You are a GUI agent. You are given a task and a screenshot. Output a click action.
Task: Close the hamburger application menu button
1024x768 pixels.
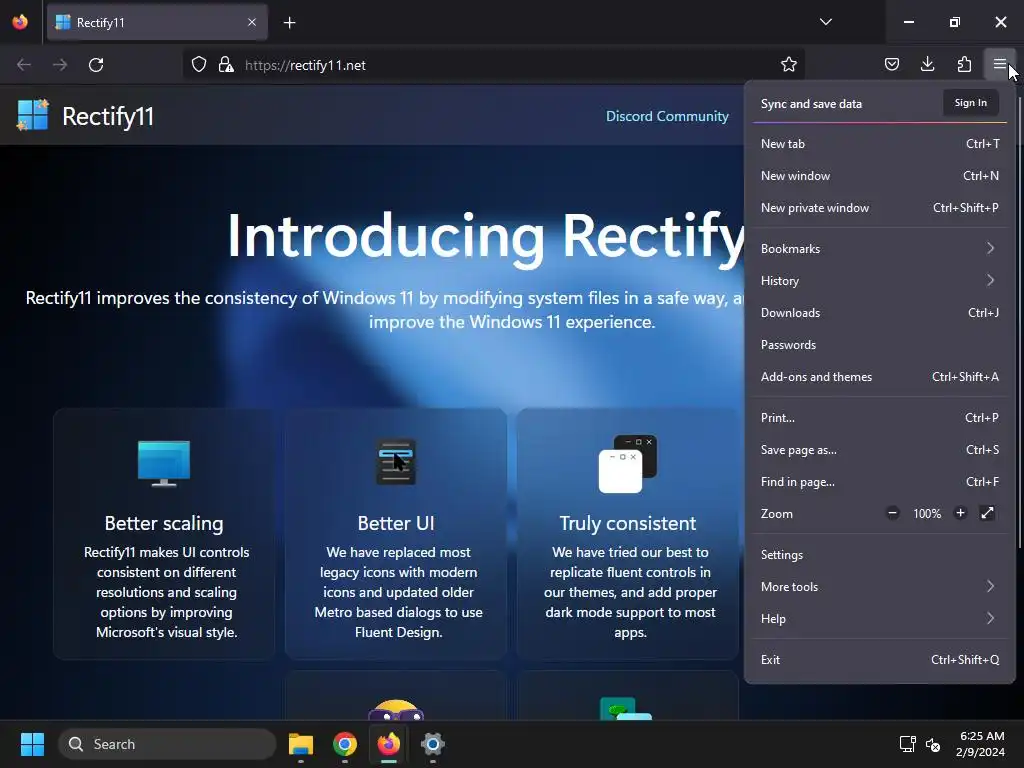pyautogui.click(x=1000, y=64)
